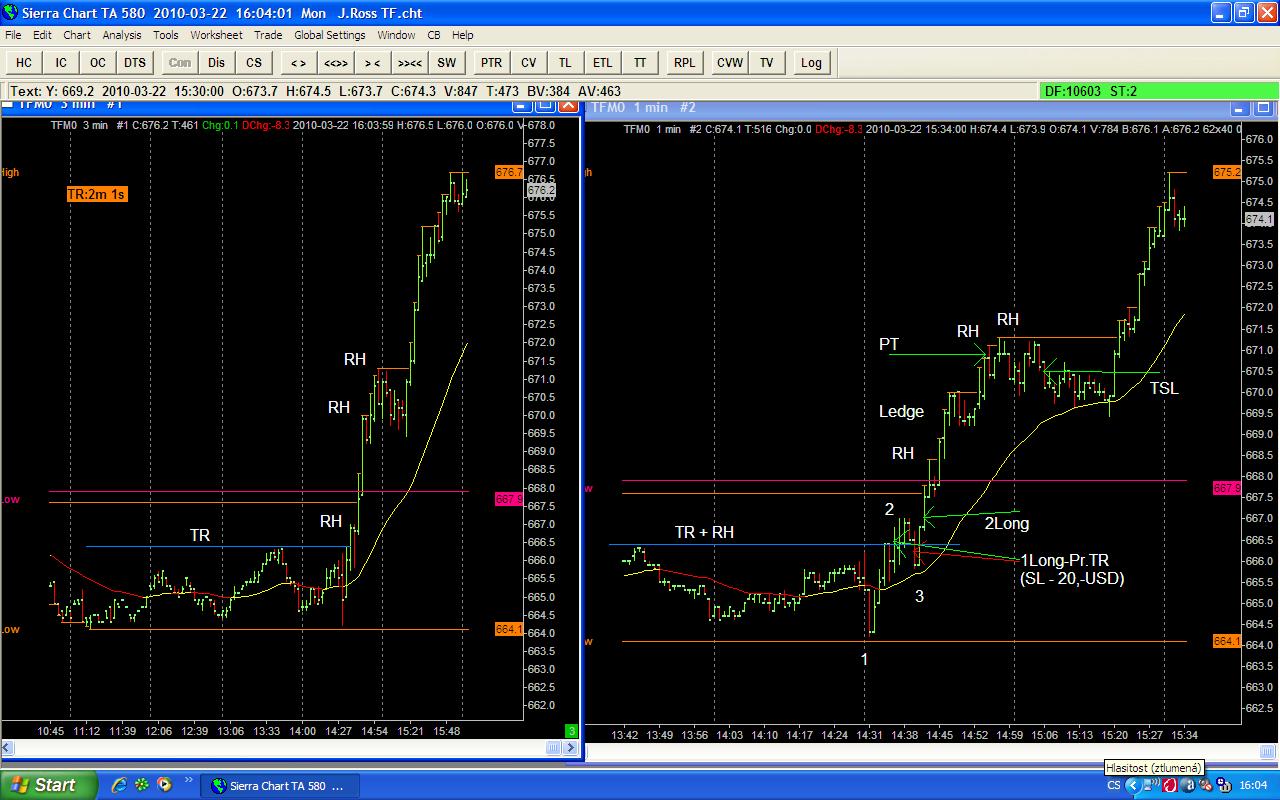
Task: Open the CB menu
Action: [434, 35]
